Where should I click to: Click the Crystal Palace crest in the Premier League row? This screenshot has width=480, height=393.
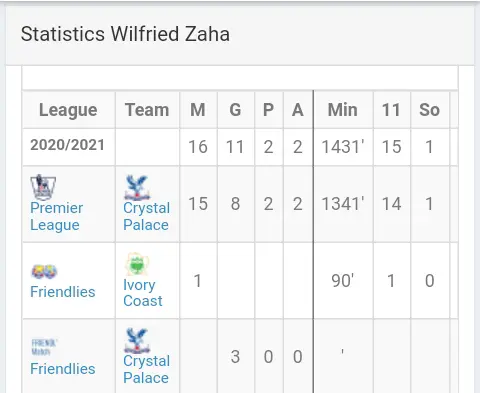click(x=137, y=188)
